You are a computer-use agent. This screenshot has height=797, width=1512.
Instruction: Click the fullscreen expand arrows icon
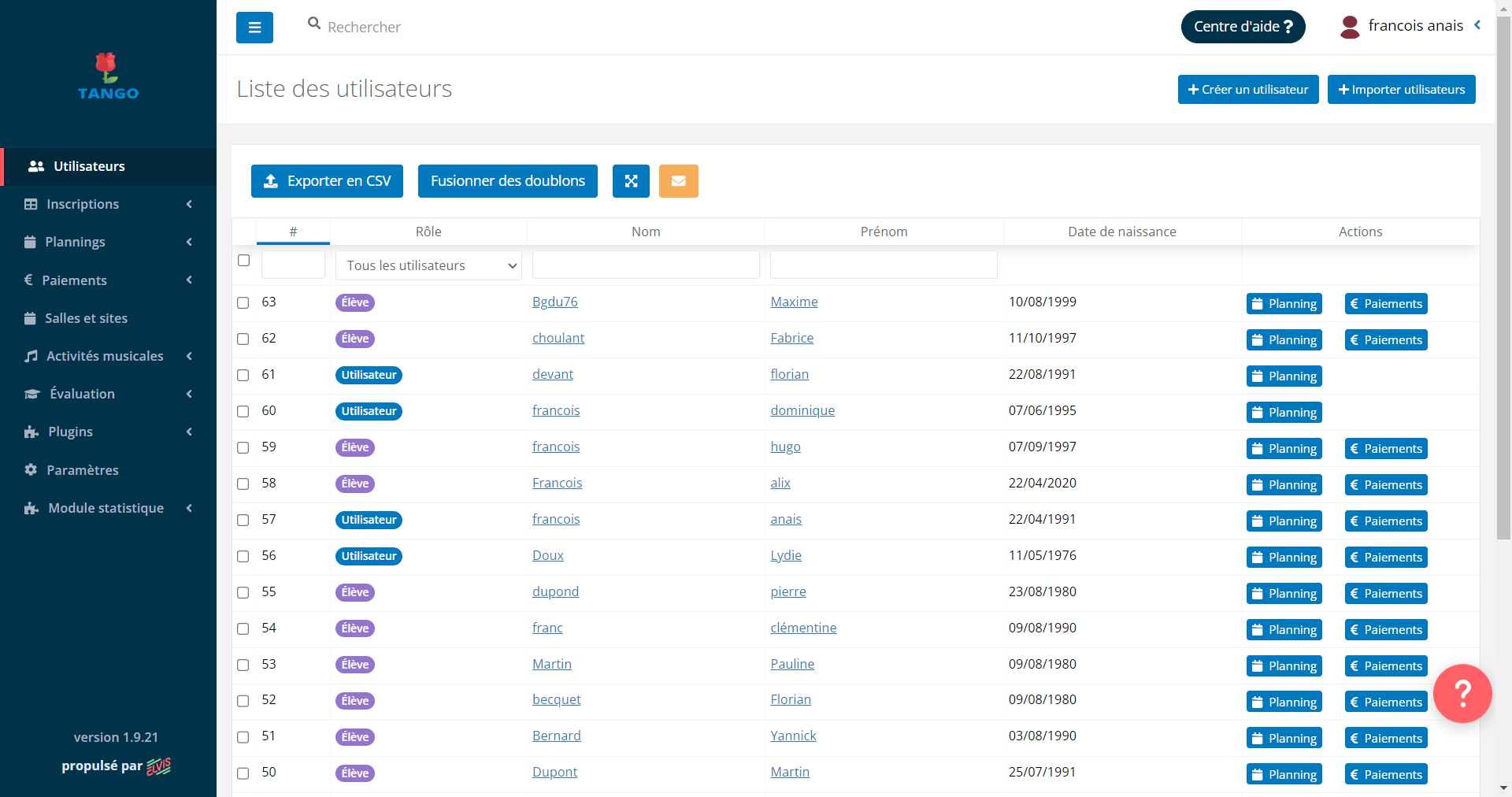click(x=631, y=181)
